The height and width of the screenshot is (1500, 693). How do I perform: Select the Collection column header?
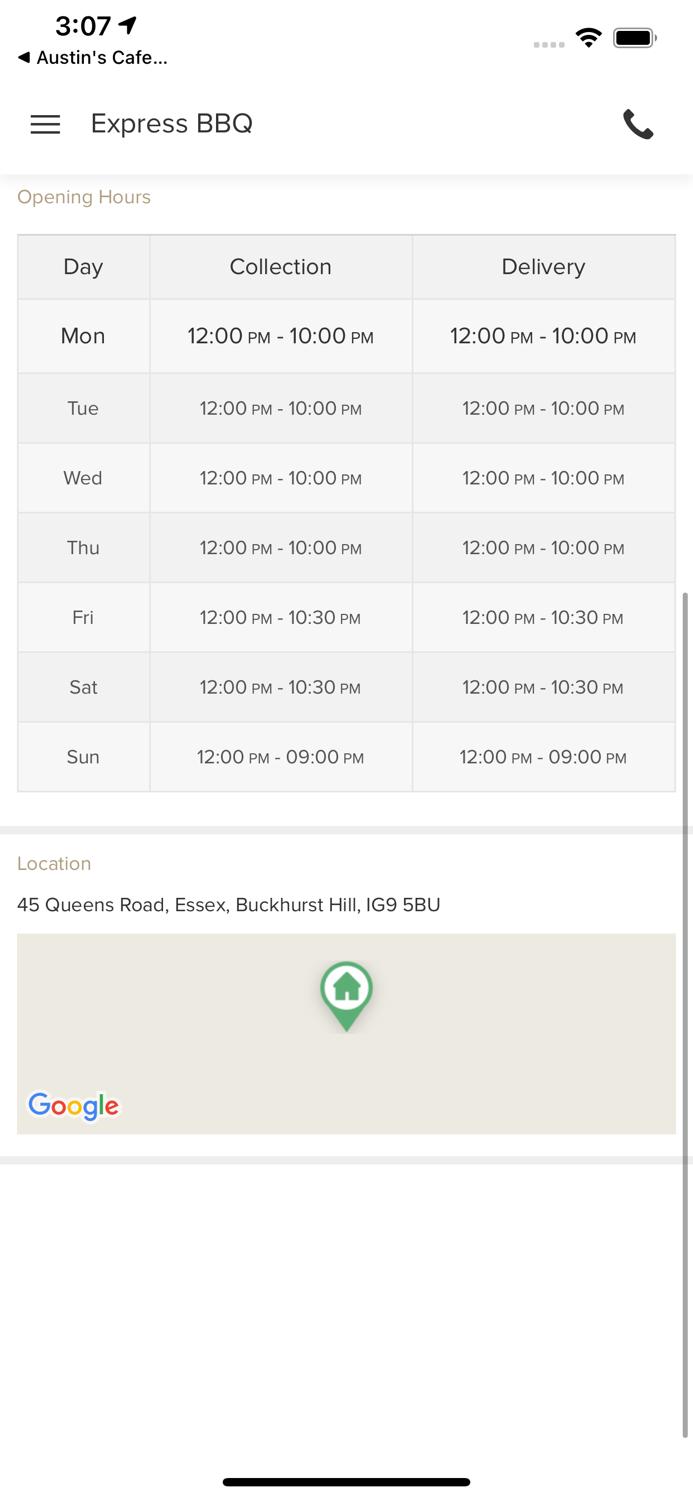[280, 267]
